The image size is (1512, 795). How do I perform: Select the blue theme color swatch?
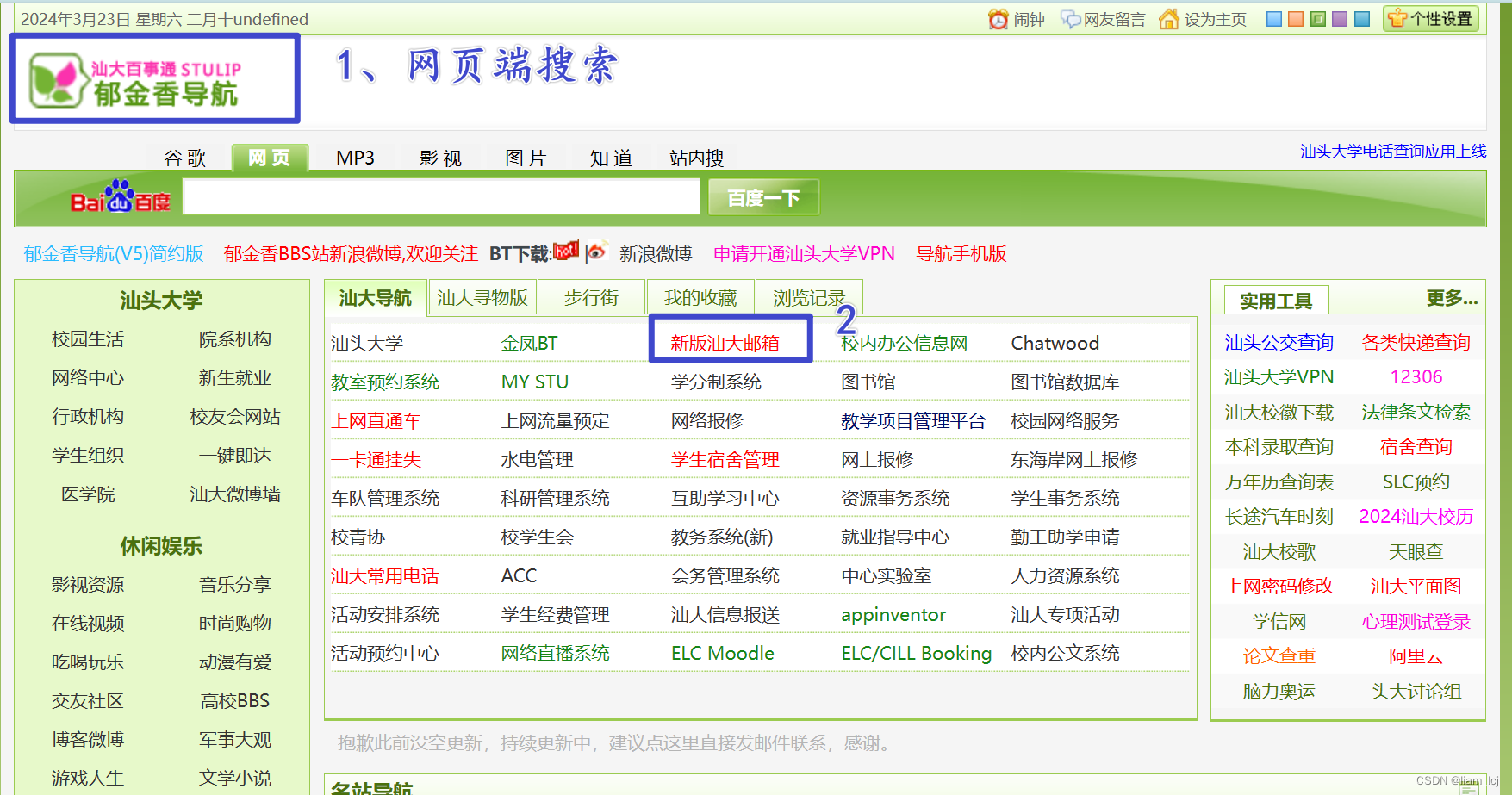pyautogui.click(x=1274, y=19)
